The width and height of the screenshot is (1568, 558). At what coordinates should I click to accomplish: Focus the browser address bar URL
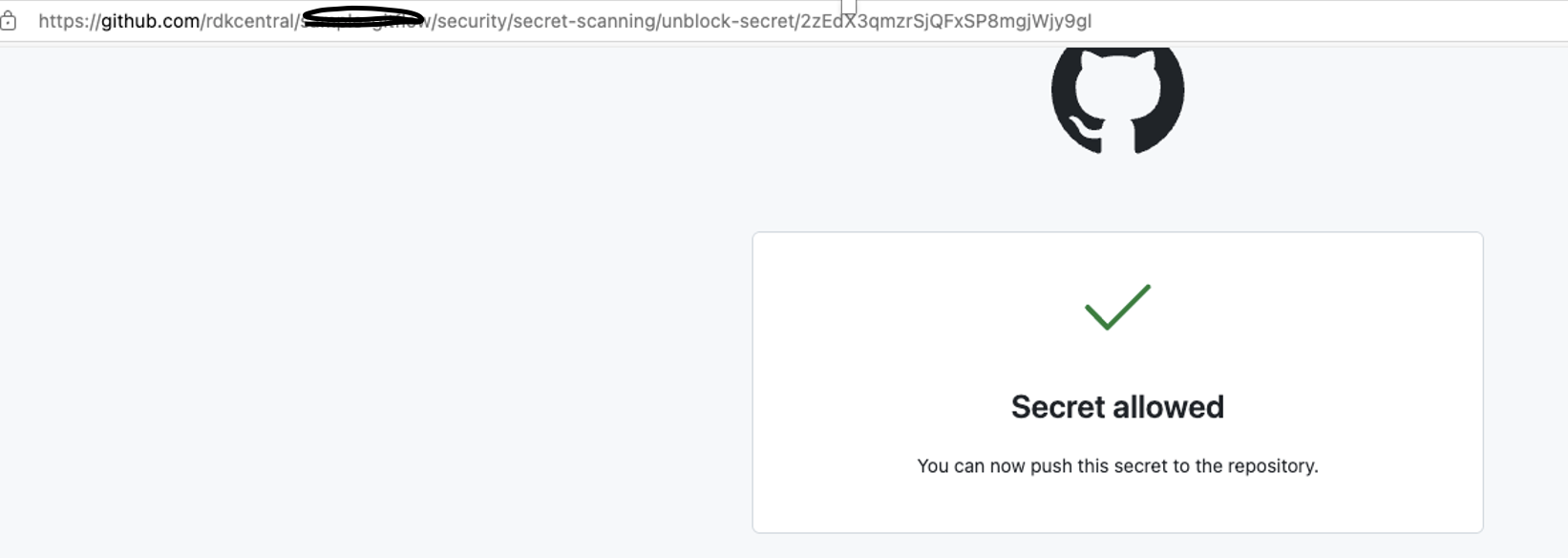[564, 21]
